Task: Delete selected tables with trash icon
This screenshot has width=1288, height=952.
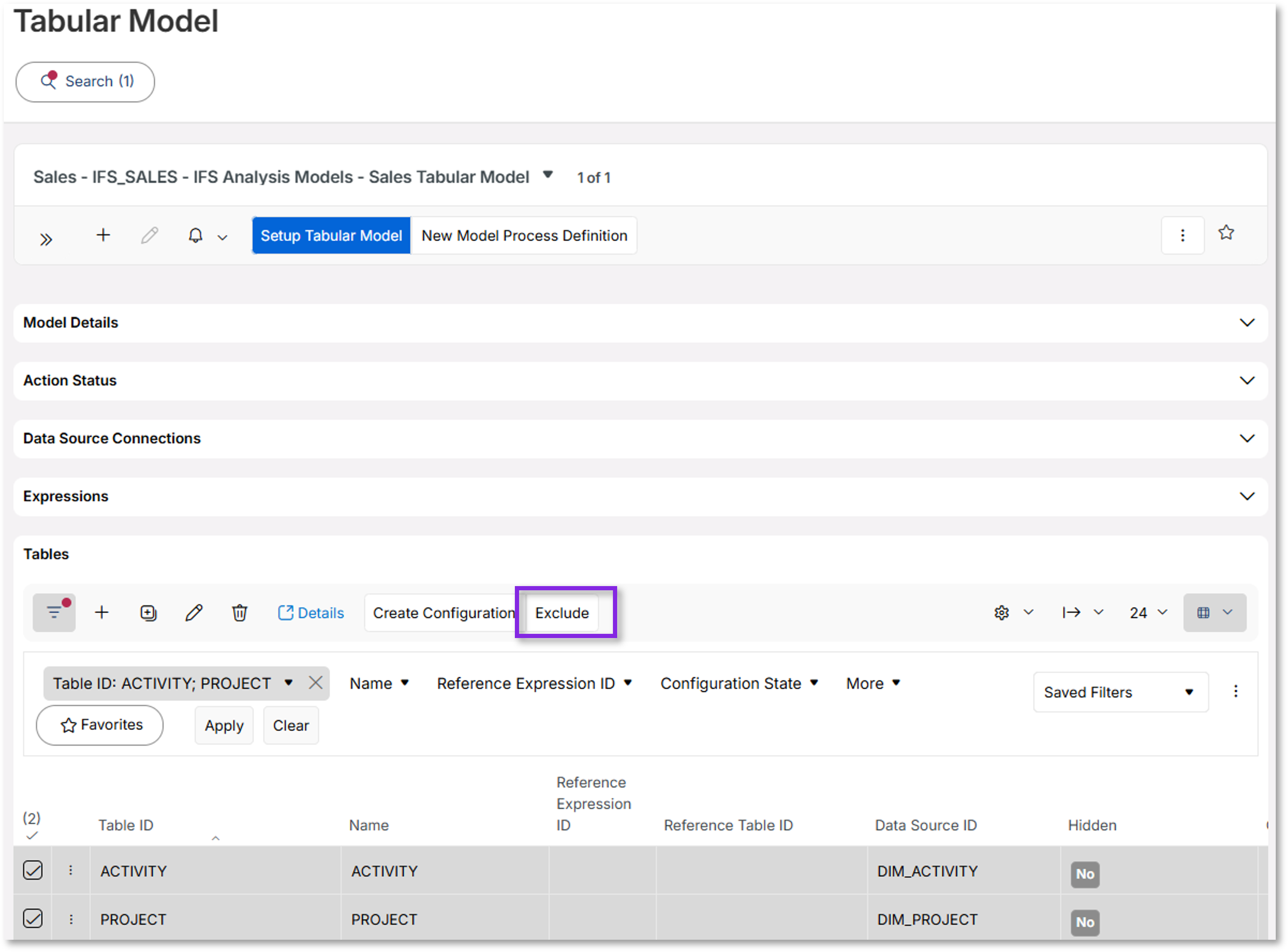Action: coord(240,613)
